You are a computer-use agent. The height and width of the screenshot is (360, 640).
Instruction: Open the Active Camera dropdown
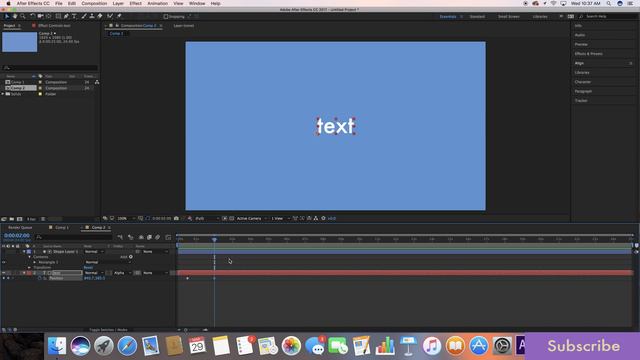click(x=251, y=218)
